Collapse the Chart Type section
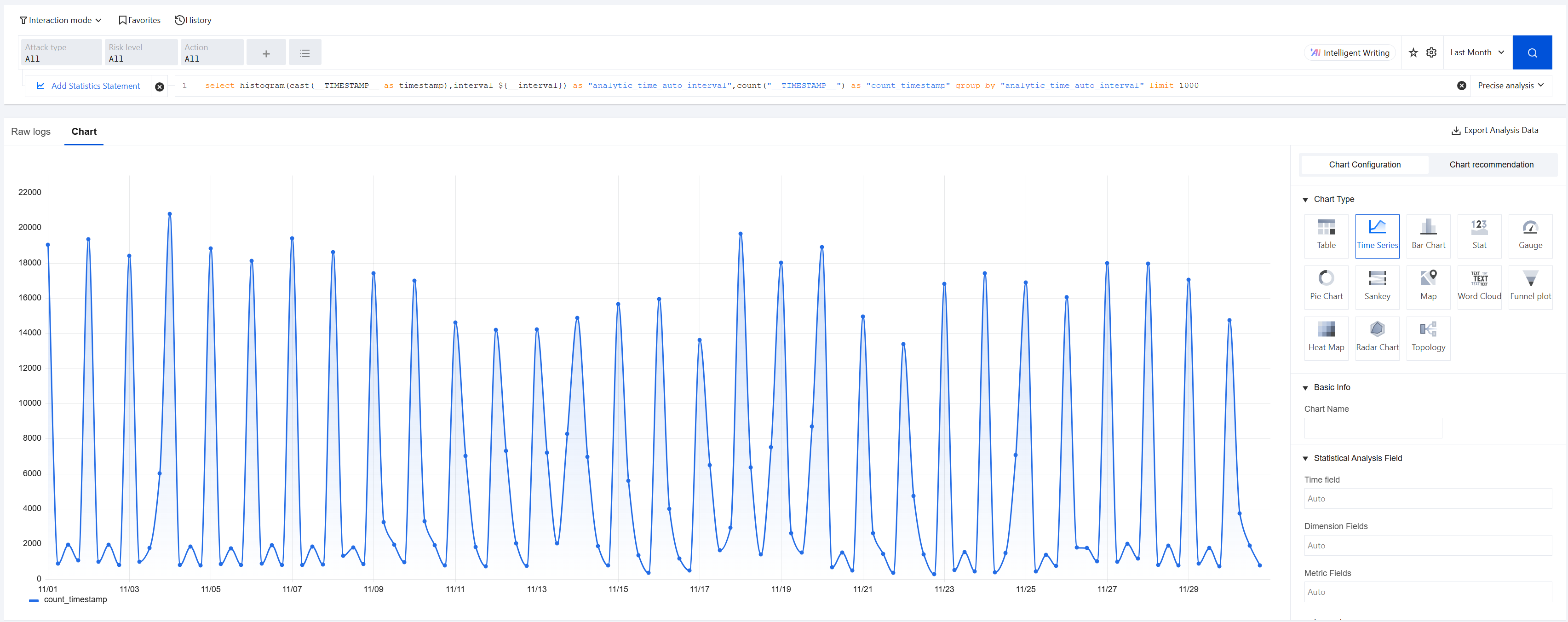The height and width of the screenshot is (622, 1568). click(x=1305, y=200)
